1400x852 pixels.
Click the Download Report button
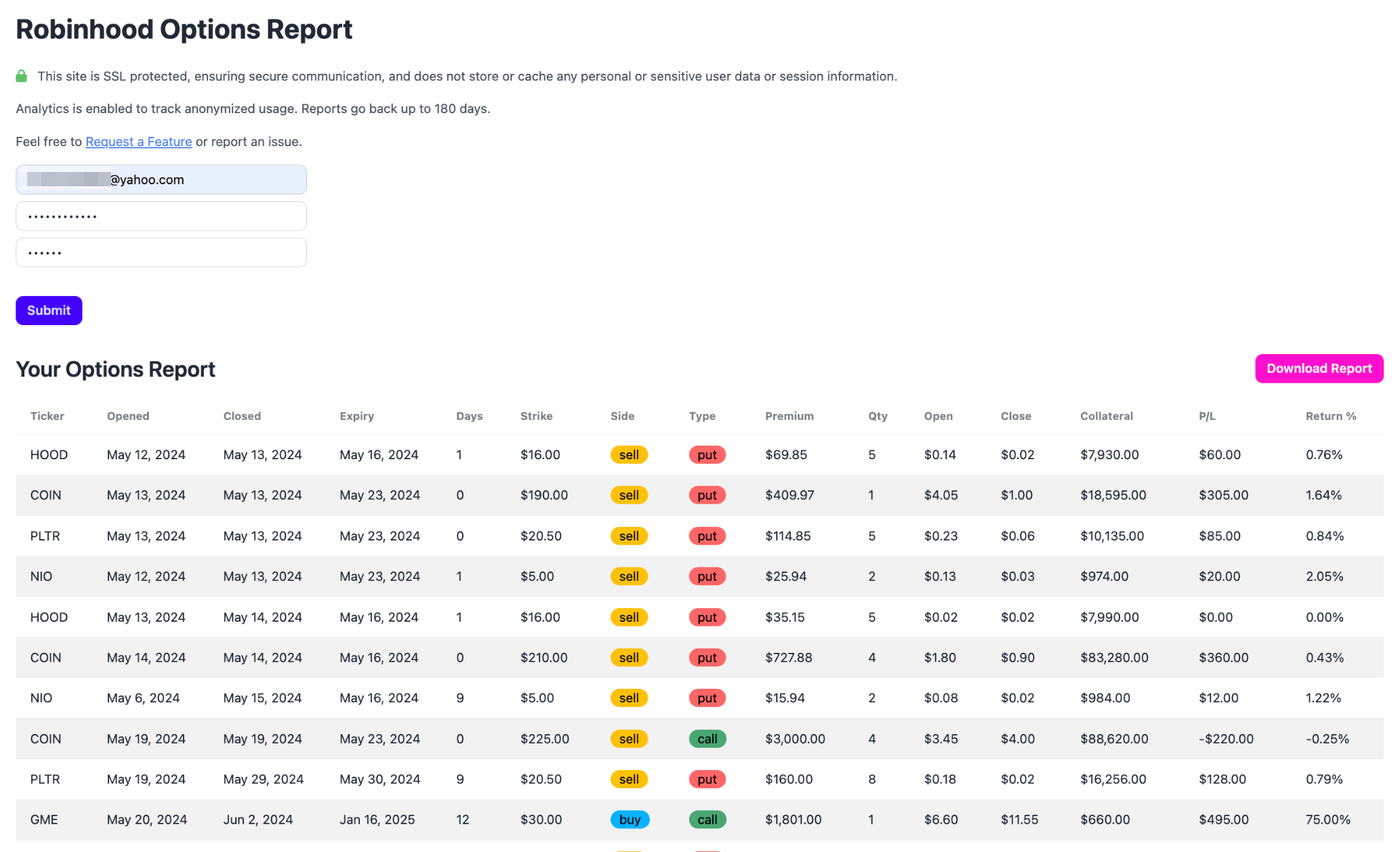point(1319,368)
